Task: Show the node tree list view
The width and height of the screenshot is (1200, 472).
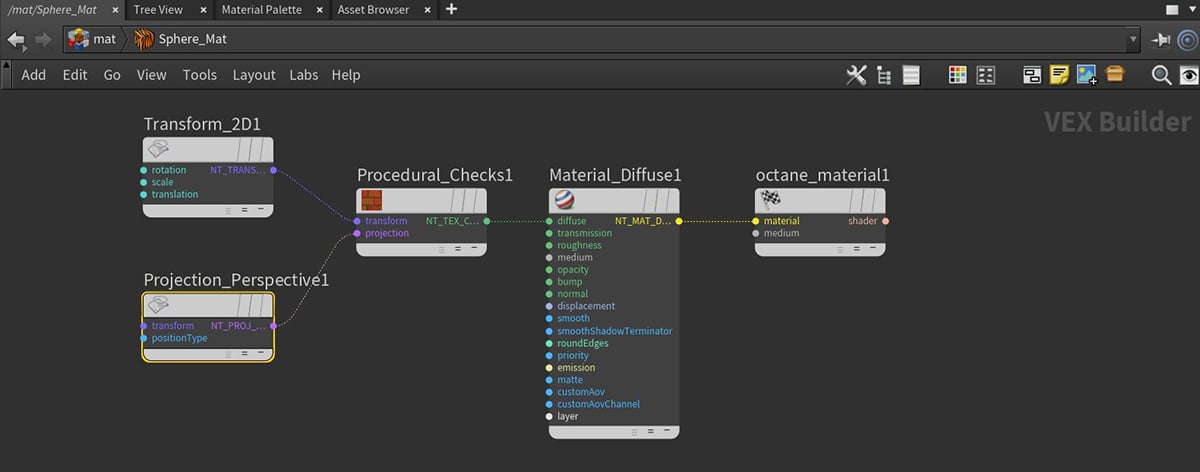Action: point(883,75)
